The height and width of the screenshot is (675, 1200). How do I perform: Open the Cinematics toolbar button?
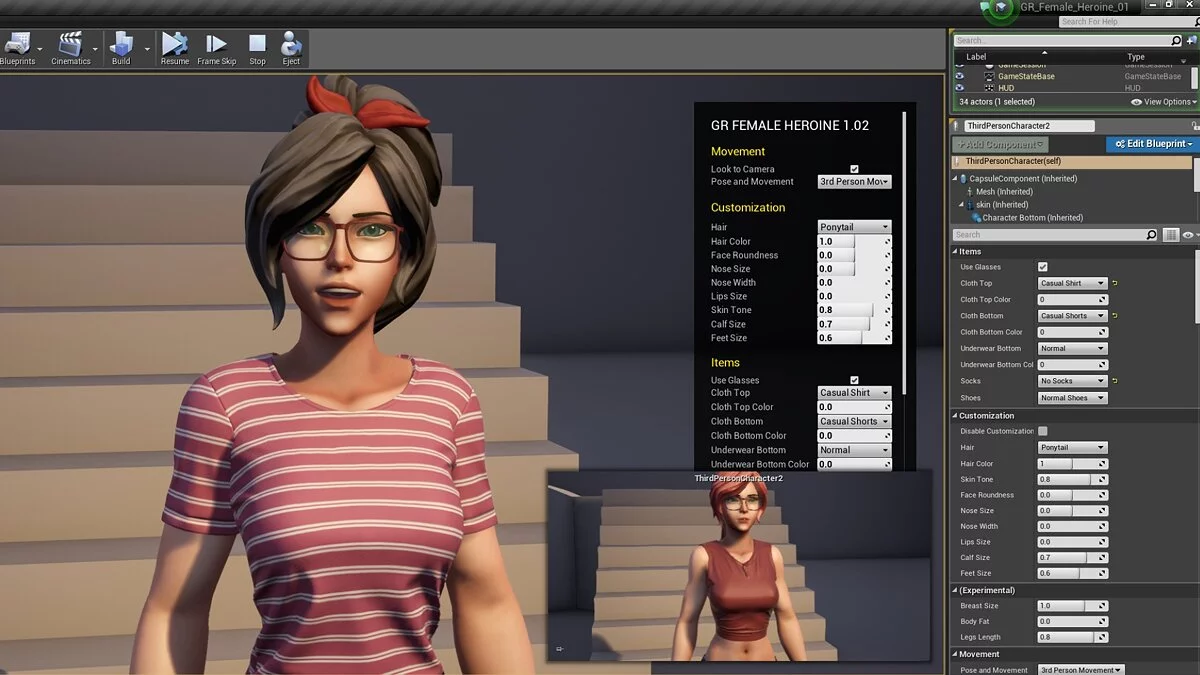[x=70, y=49]
